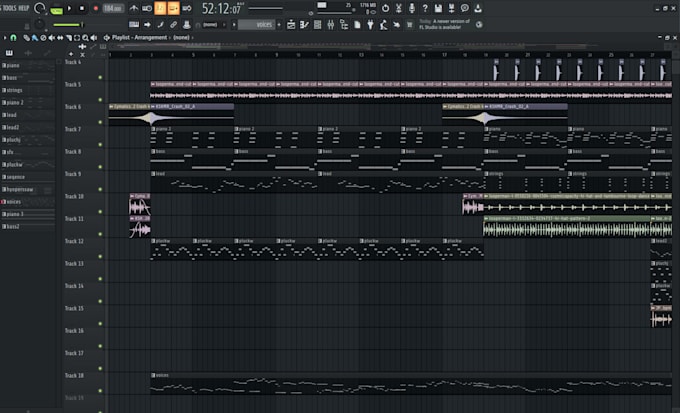
Task: Click the tempo tapper icon
Action: click(x=383, y=25)
